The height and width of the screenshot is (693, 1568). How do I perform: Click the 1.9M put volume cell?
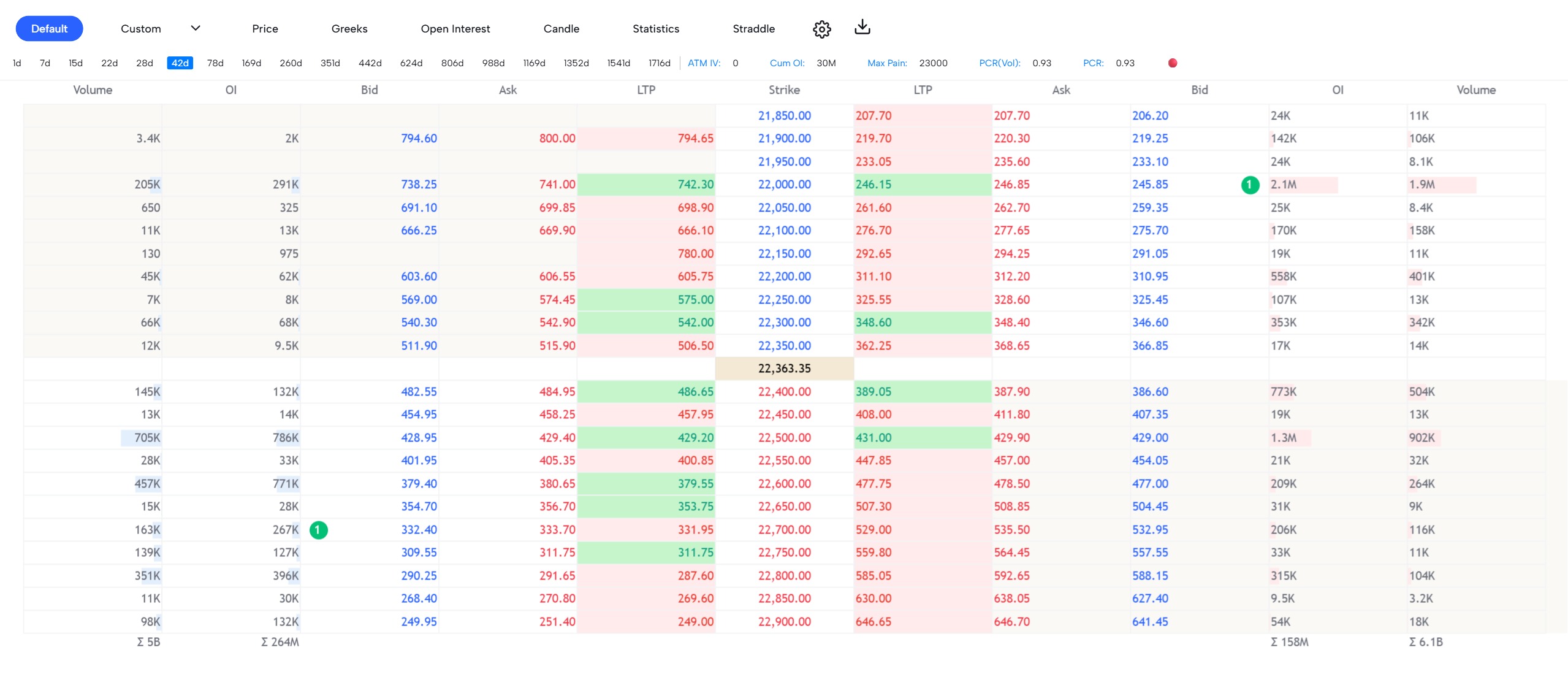1476,185
